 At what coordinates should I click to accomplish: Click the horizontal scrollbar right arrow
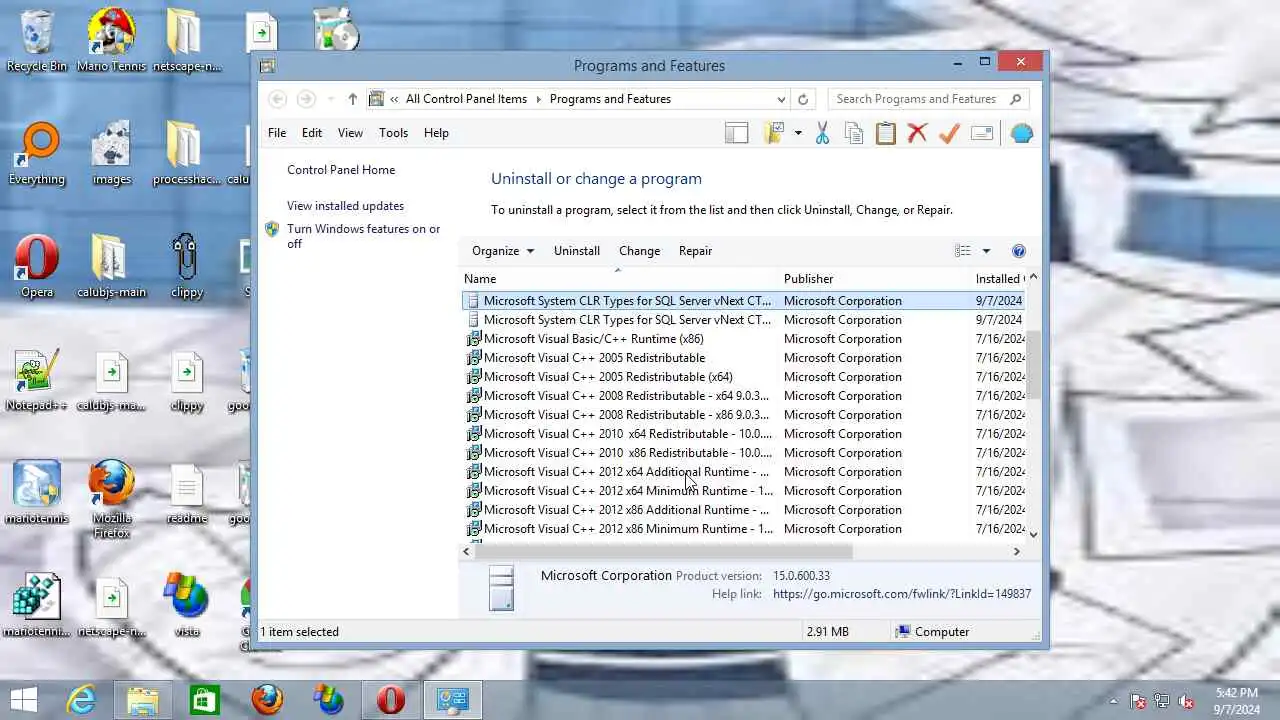tap(1017, 551)
